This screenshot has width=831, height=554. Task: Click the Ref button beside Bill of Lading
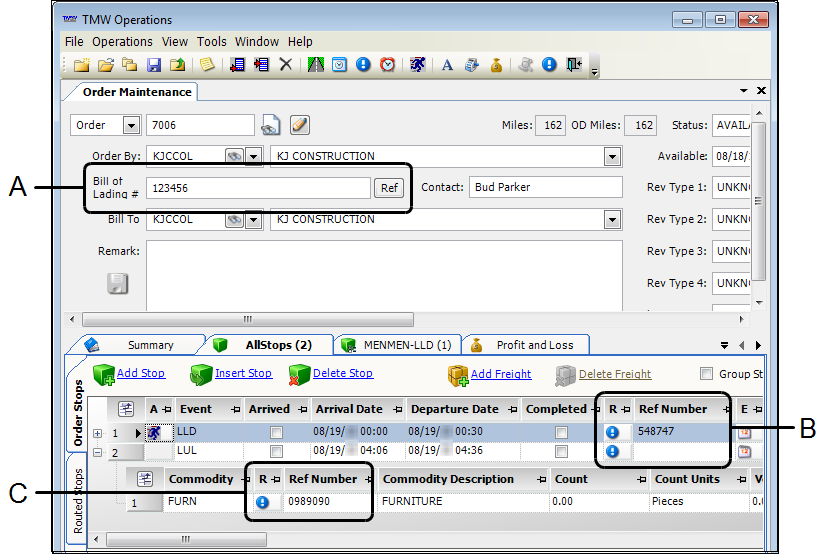(389, 188)
